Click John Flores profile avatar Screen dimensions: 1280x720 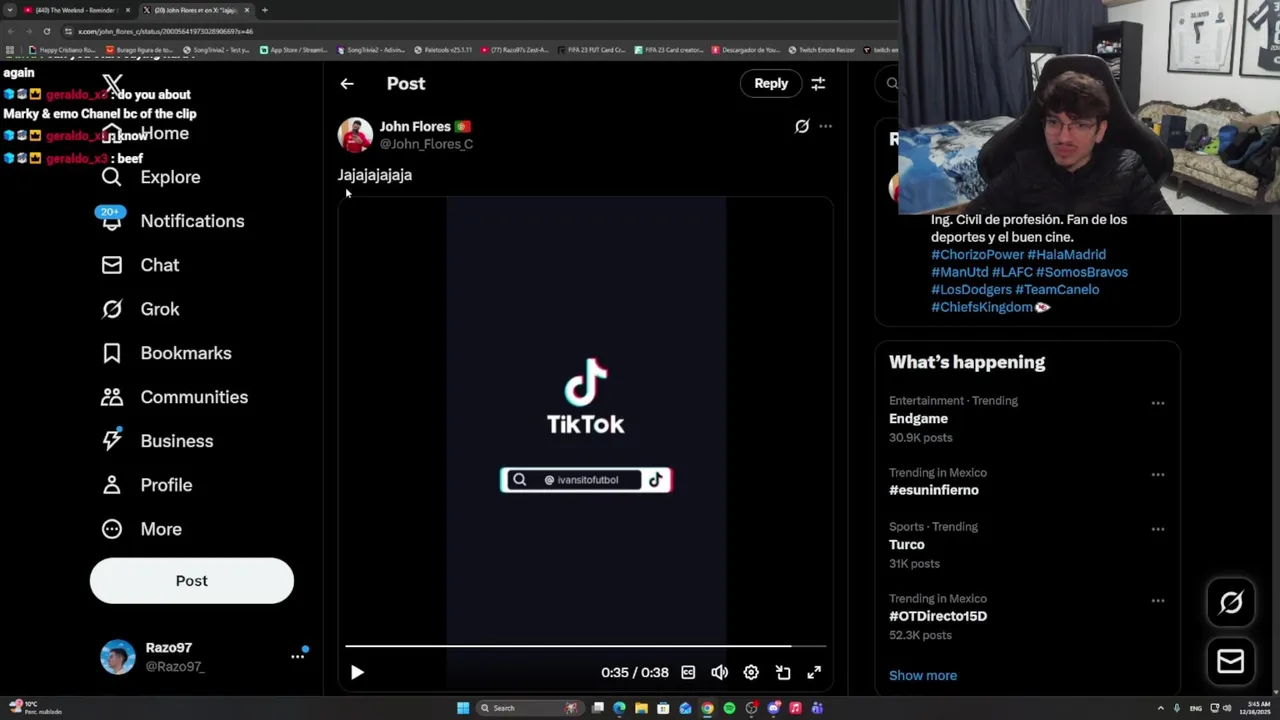pyautogui.click(x=355, y=135)
